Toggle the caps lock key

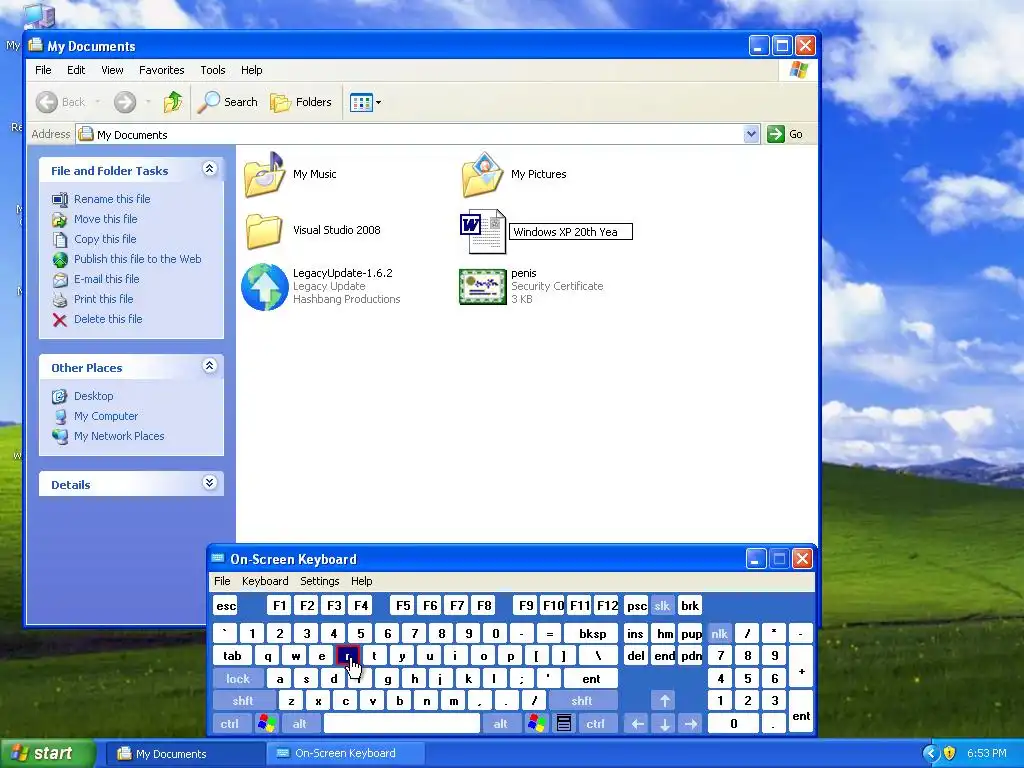coord(238,679)
